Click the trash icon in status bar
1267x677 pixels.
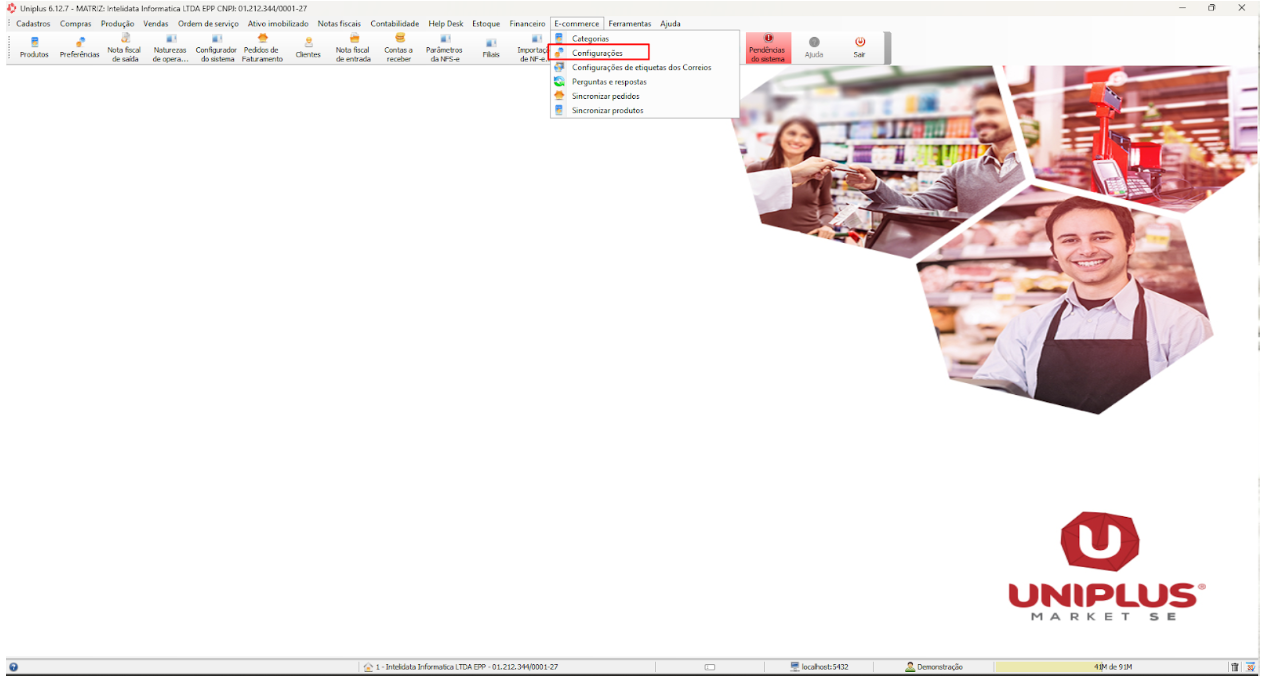(1234, 667)
